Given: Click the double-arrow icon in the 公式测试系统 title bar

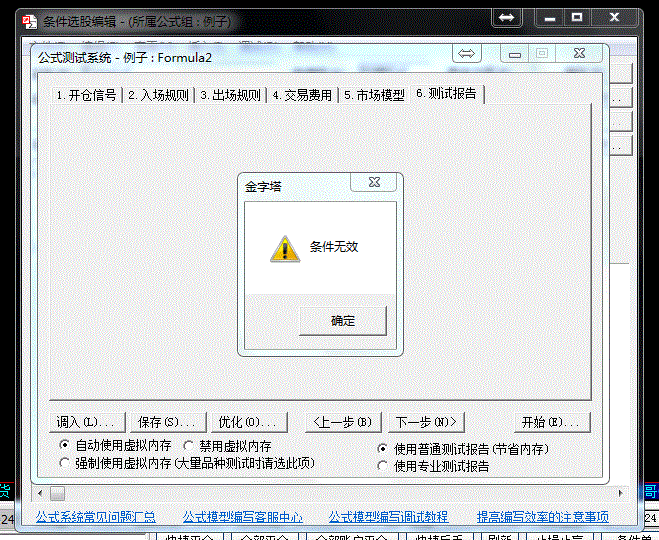Looking at the screenshot, I should pos(466,54).
